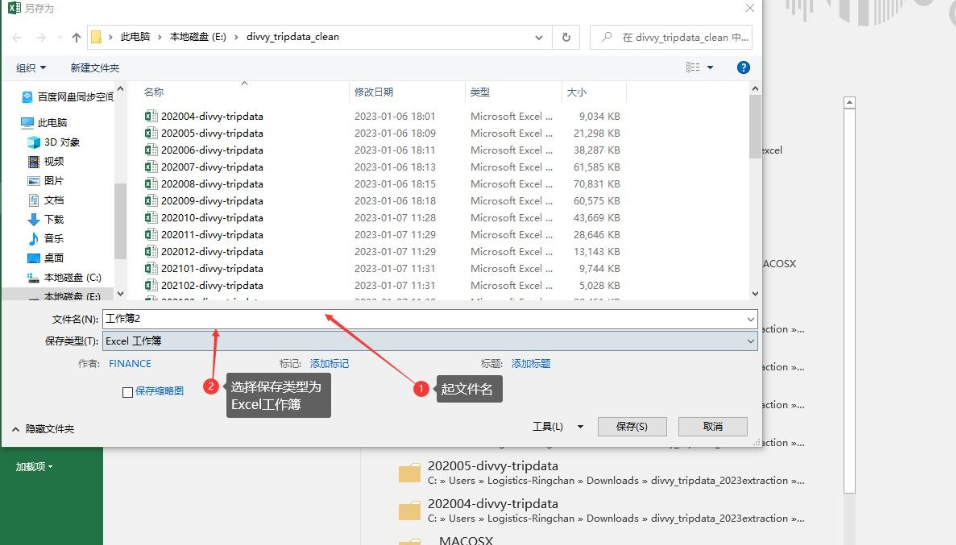This screenshot has height=545, width=956.
Task: Select file 202004-divvy-tripdata
Action: click(x=212, y=116)
